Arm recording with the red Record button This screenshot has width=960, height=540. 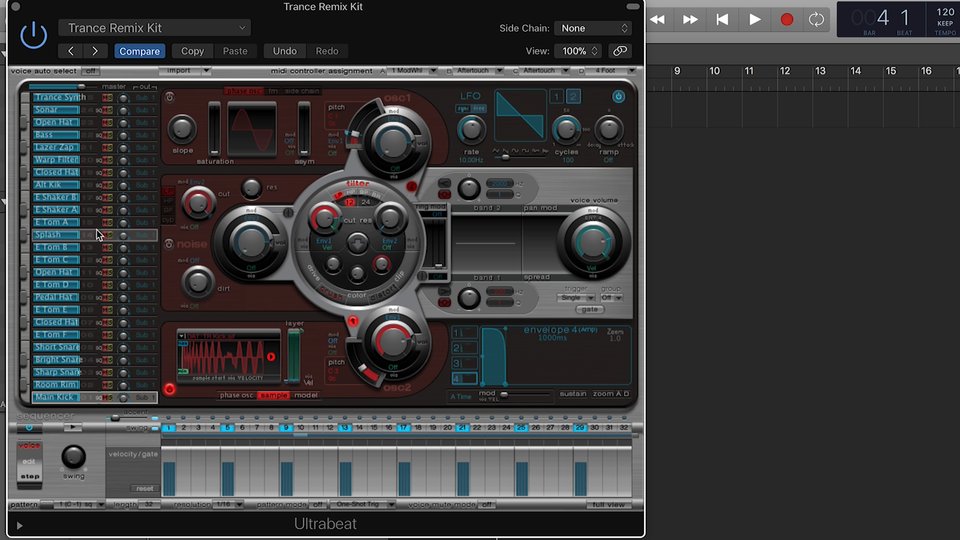point(787,20)
